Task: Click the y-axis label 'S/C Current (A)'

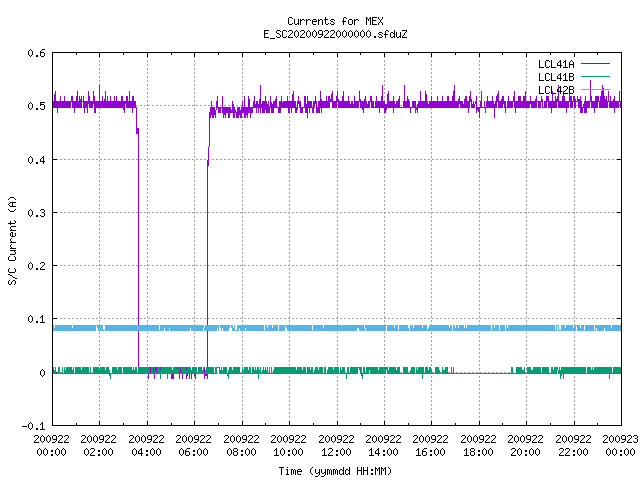Action: (12, 240)
